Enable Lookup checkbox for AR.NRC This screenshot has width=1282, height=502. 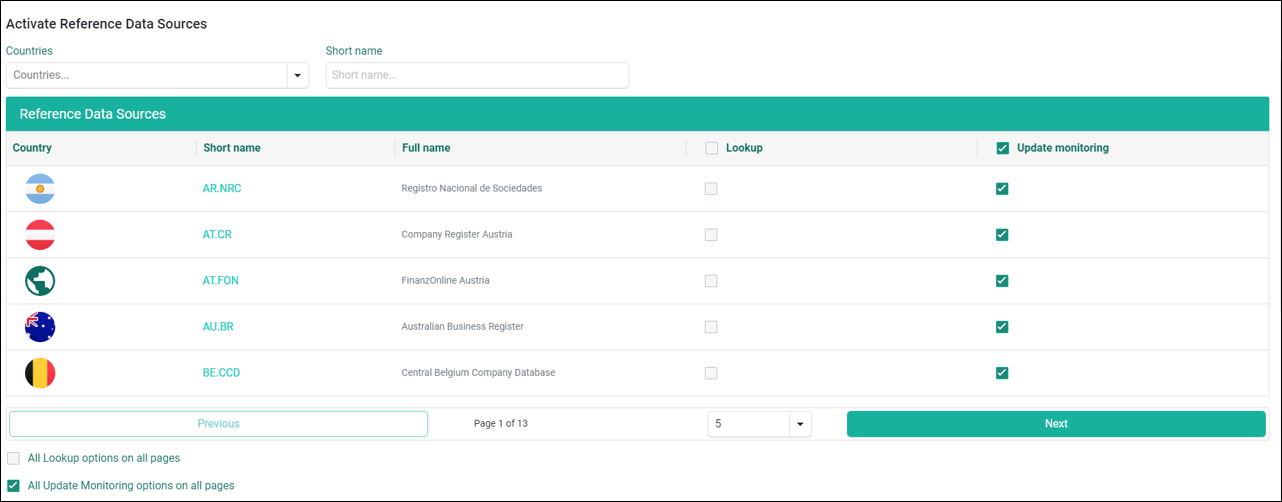click(711, 188)
